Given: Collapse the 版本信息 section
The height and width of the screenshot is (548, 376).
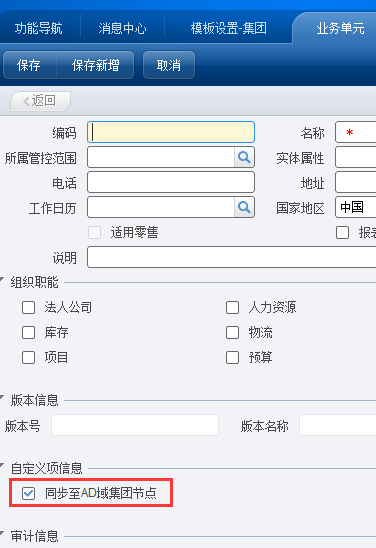Looking at the screenshot, I should tap(2, 397).
